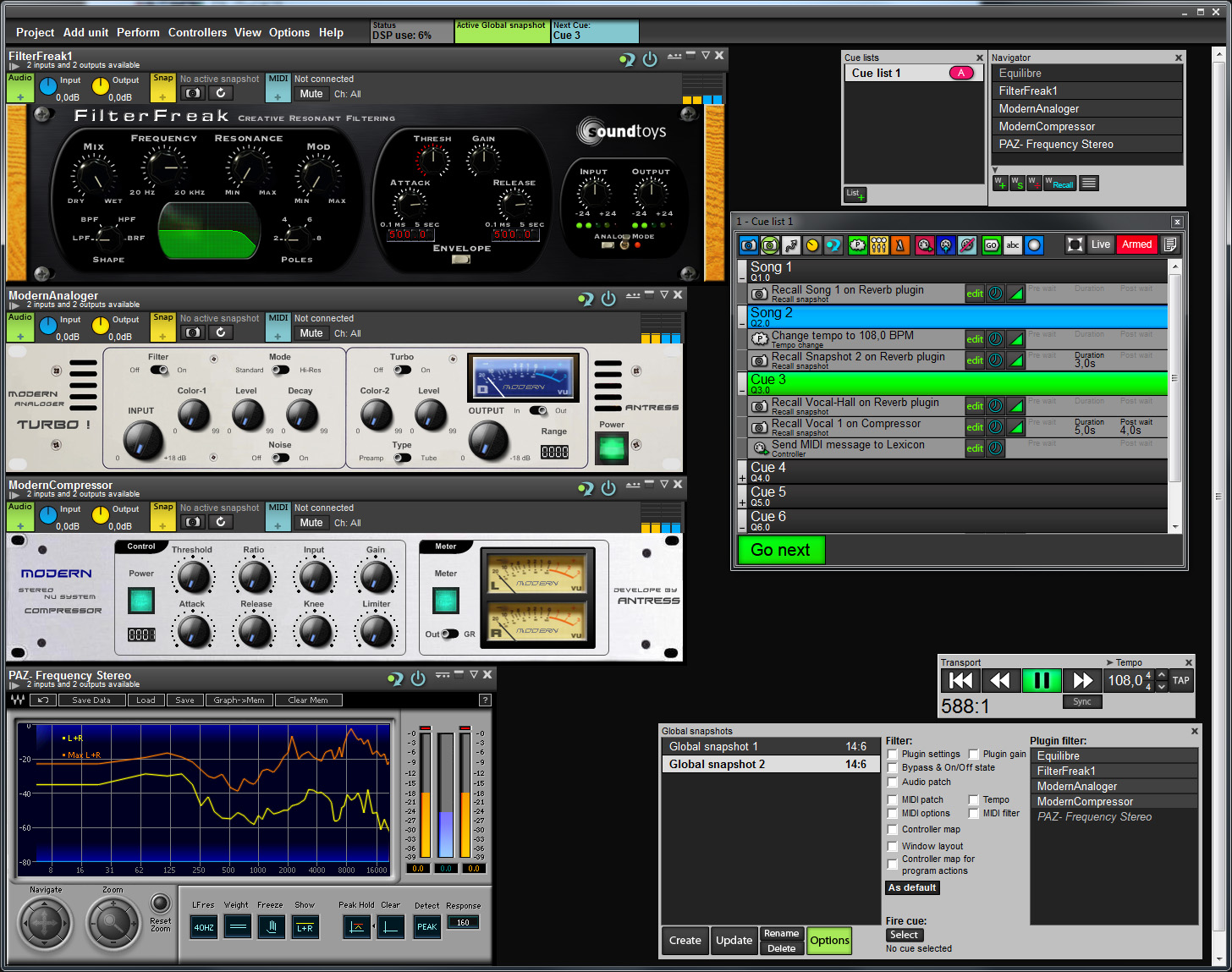Viewport: 1232px width, 972px height.
Task: Click the blue snapshot camera icon in cue toolbar
Action: [748, 245]
